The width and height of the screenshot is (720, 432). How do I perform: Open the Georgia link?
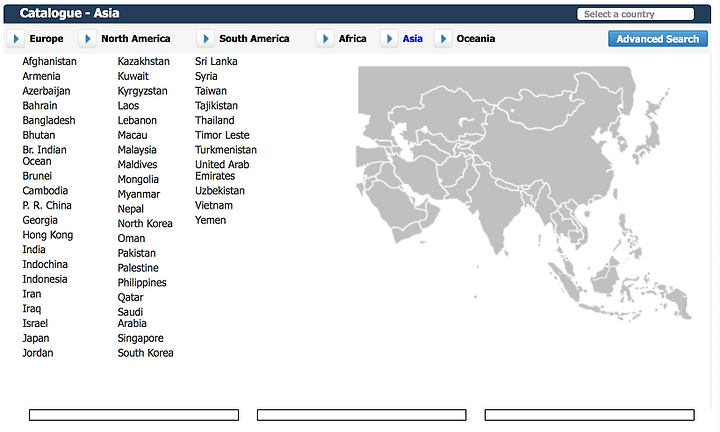click(40, 220)
